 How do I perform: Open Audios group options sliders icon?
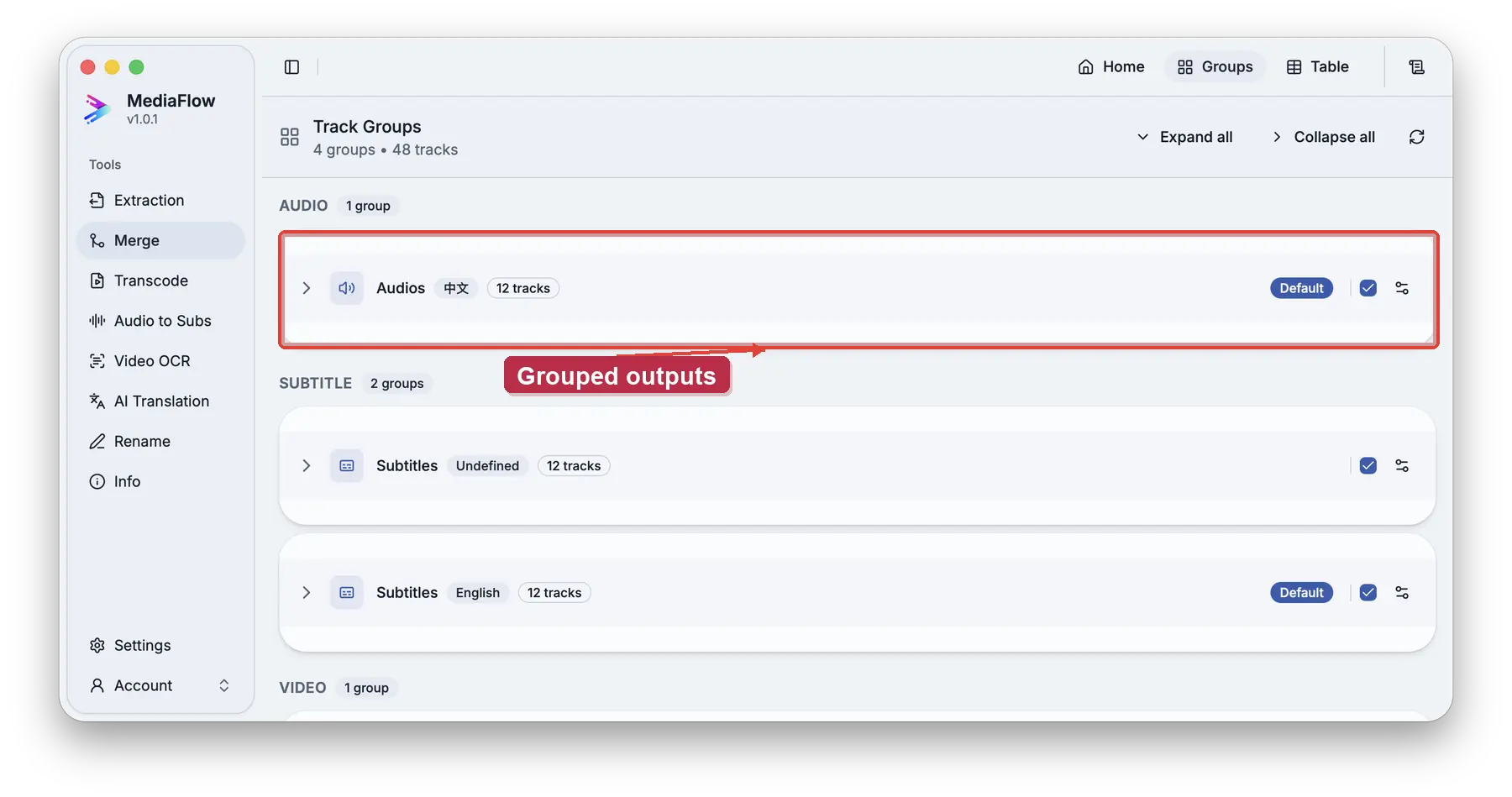[1402, 288]
